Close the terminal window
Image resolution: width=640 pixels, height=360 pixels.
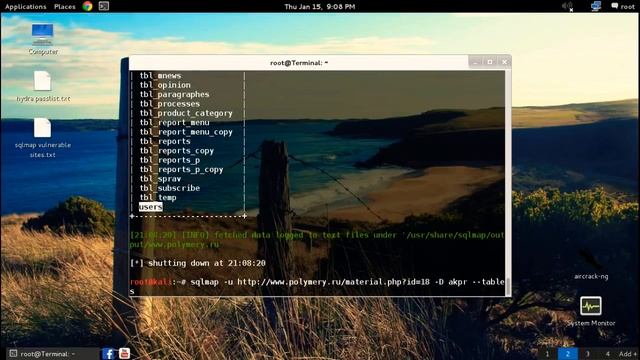tap(504, 62)
